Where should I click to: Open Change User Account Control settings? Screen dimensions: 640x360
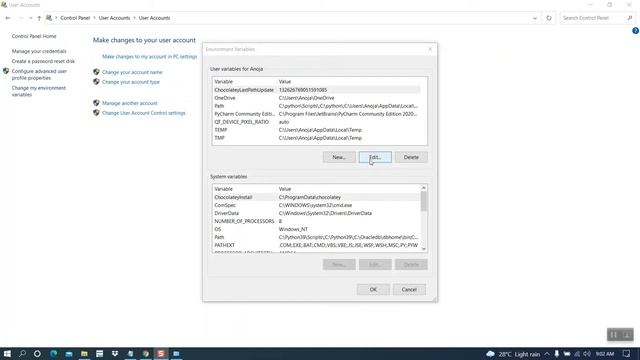point(143,113)
